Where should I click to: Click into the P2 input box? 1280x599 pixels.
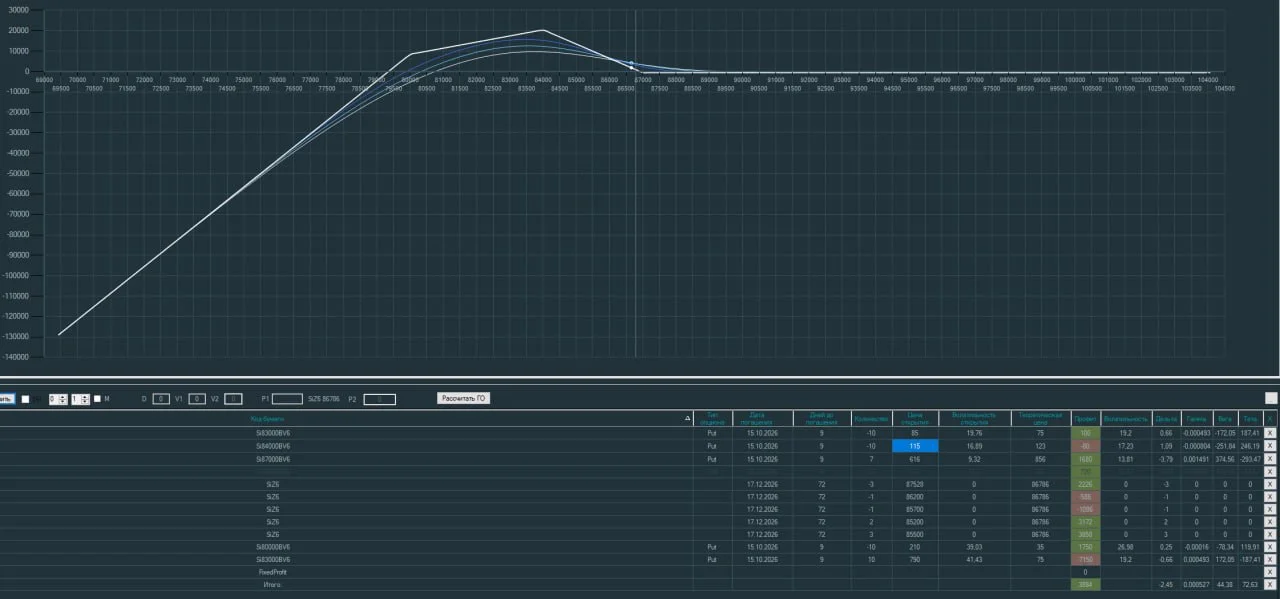pyautogui.click(x=379, y=399)
